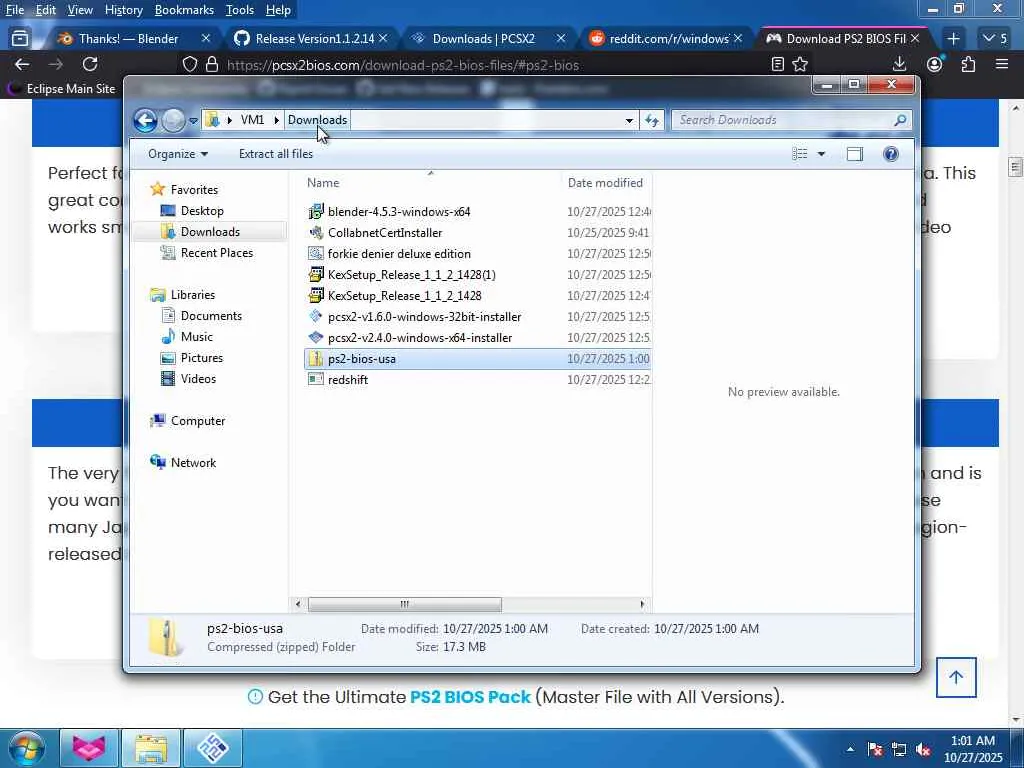Viewport: 1024px width, 768px height.
Task: Click file list scroll right arrow
Action: coord(642,604)
